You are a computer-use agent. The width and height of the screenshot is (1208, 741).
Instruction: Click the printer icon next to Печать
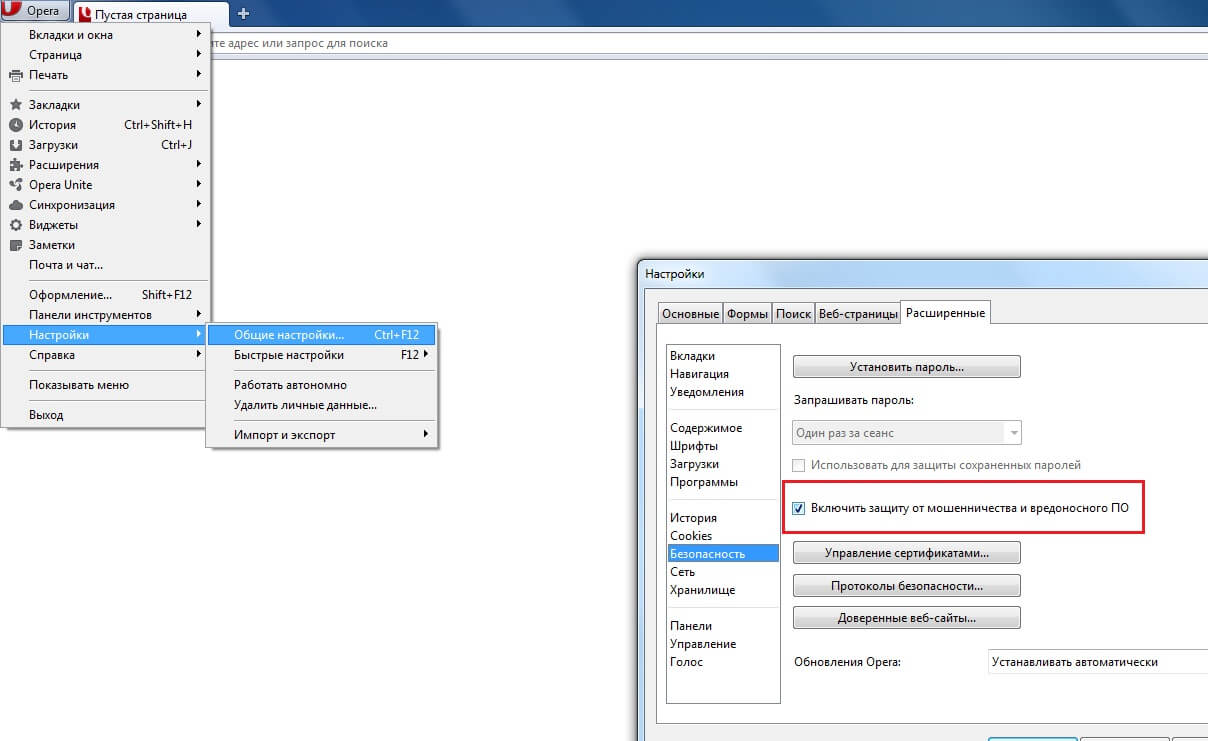15,75
